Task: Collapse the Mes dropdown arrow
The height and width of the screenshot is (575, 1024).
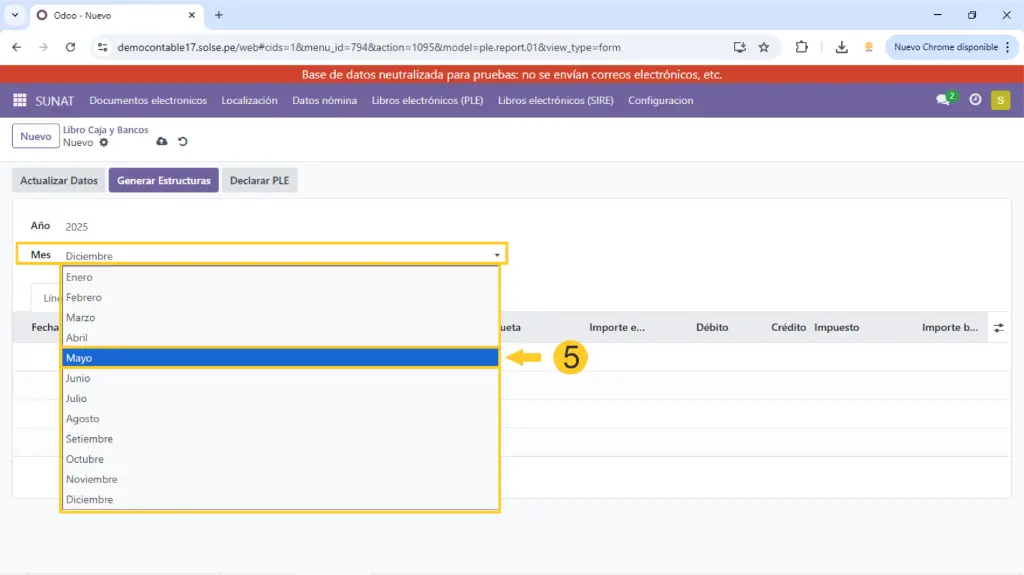Action: point(497,256)
